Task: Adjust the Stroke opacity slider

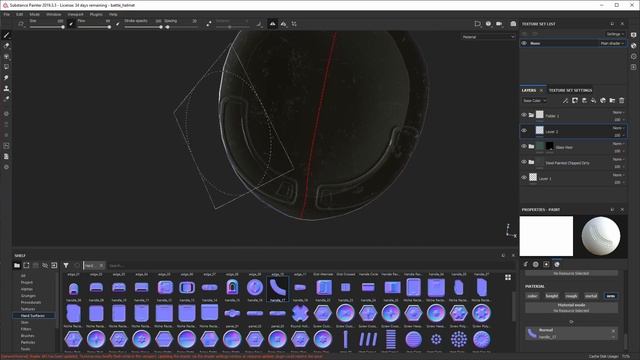Action: (144, 27)
